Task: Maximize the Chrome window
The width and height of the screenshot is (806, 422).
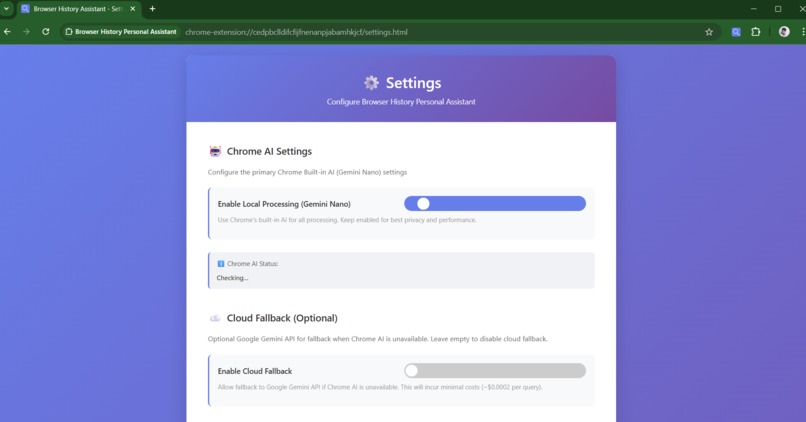Action: coord(778,9)
